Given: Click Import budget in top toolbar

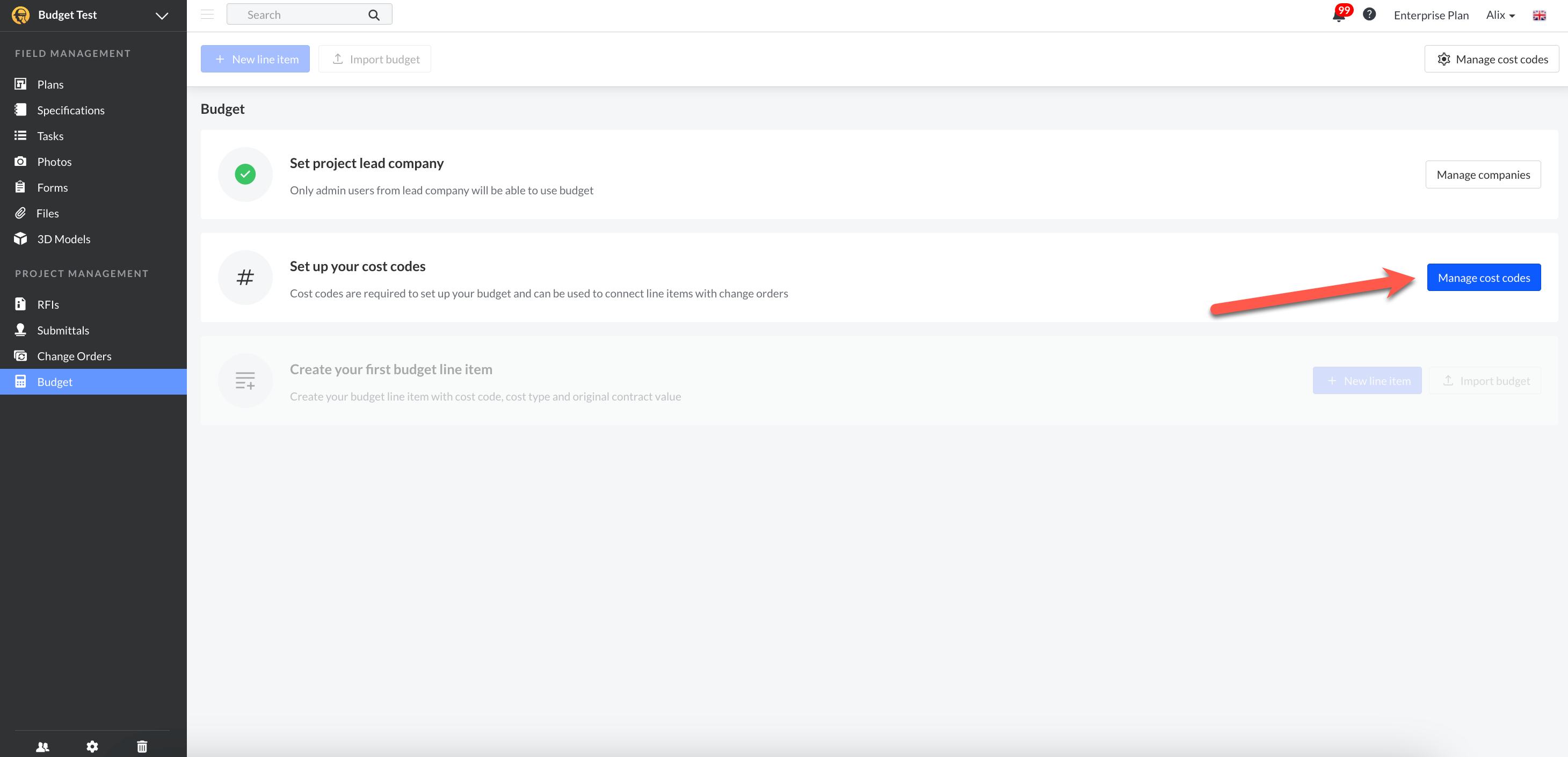Looking at the screenshot, I should 375,59.
